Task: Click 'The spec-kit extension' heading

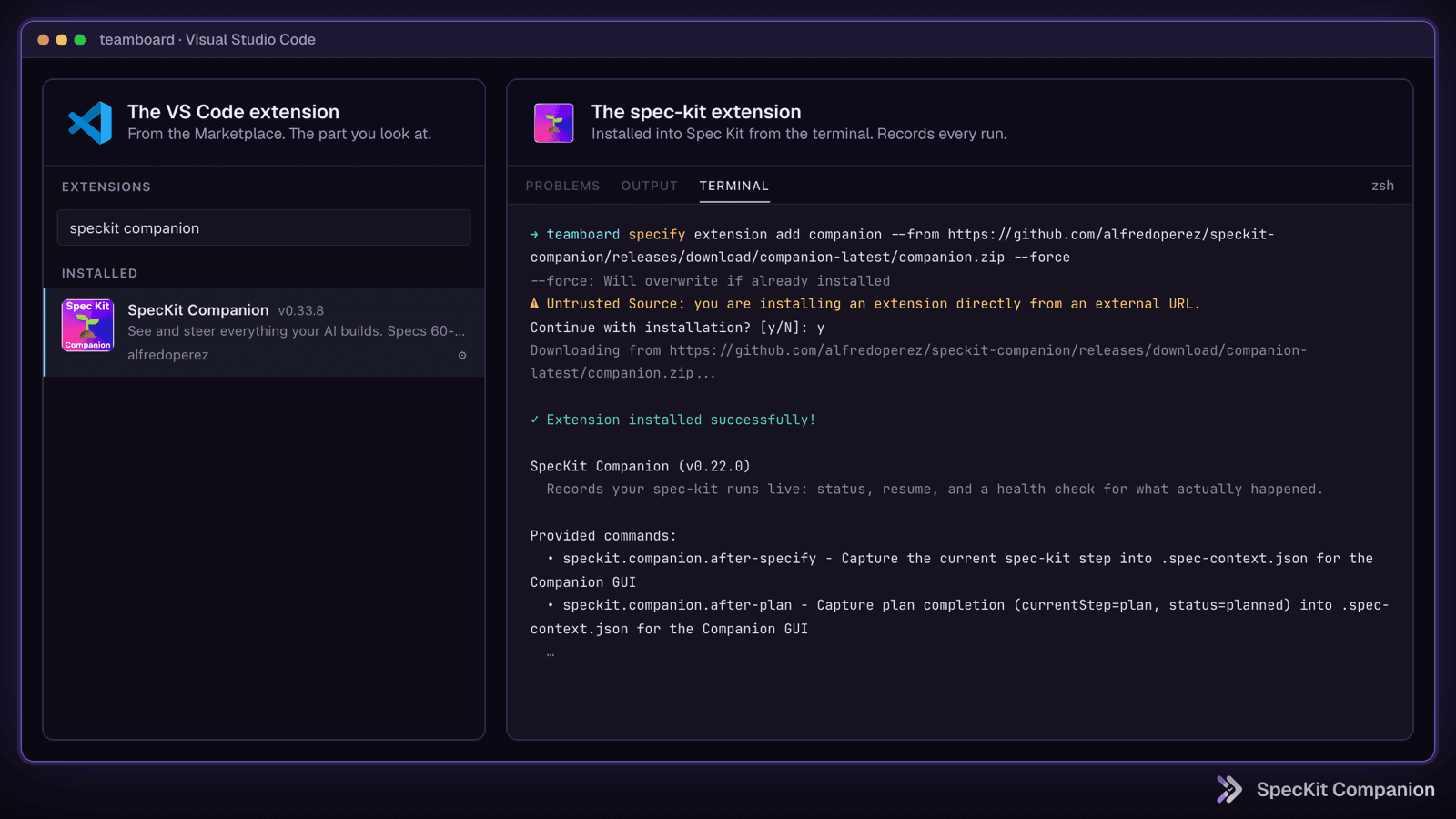Action: click(696, 112)
